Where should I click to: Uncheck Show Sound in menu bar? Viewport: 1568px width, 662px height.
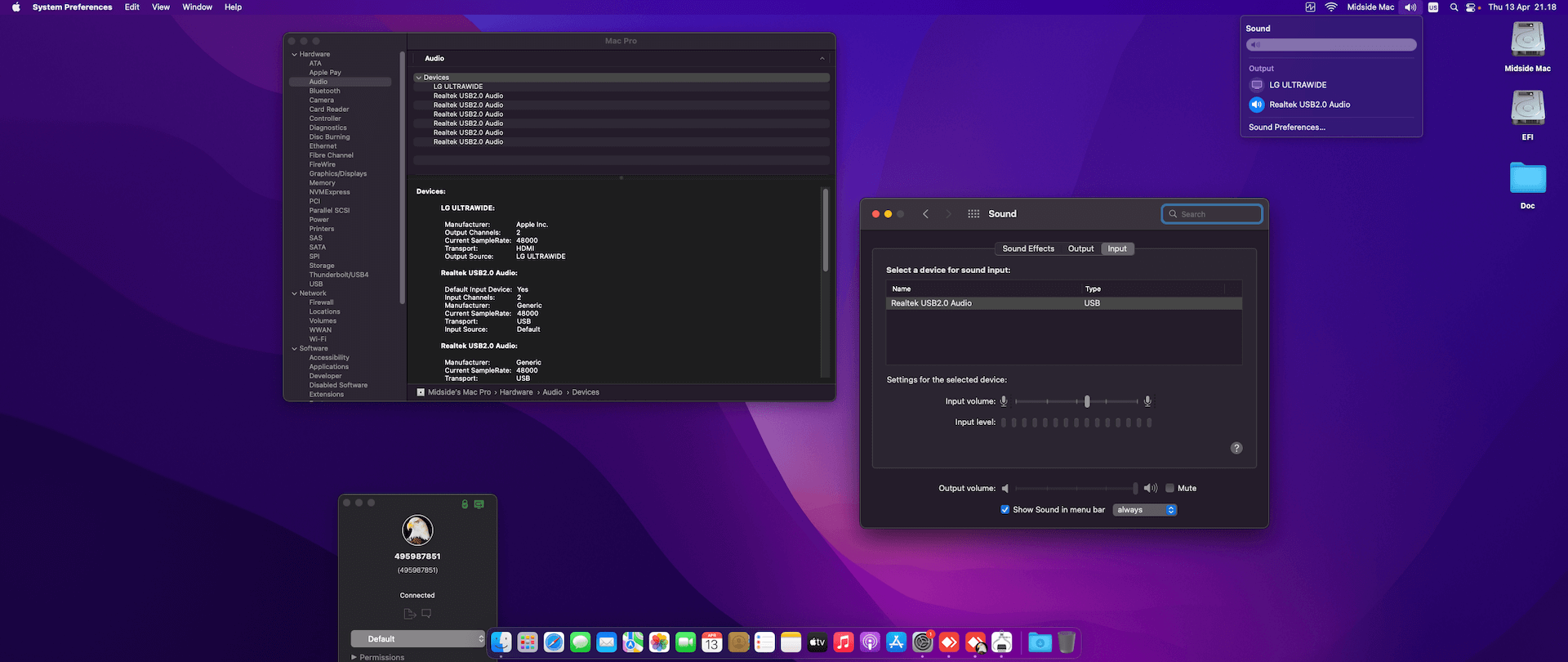point(1004,510)
